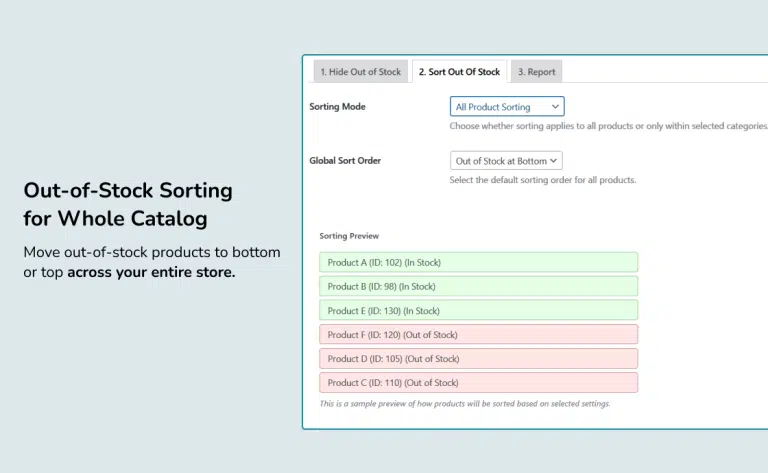This screenshot has height=473, width=768.
Task: Click the default sorting order help text
Action: pos(543,180)
